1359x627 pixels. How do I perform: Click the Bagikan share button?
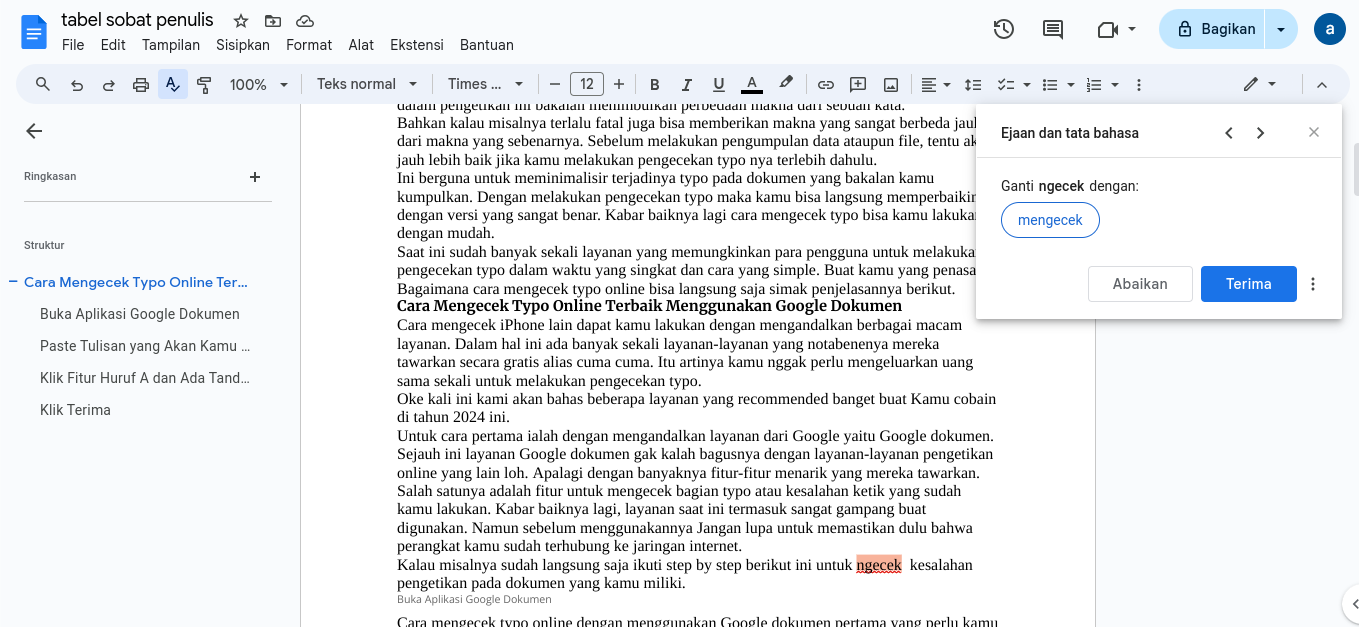coord(1213,29)
